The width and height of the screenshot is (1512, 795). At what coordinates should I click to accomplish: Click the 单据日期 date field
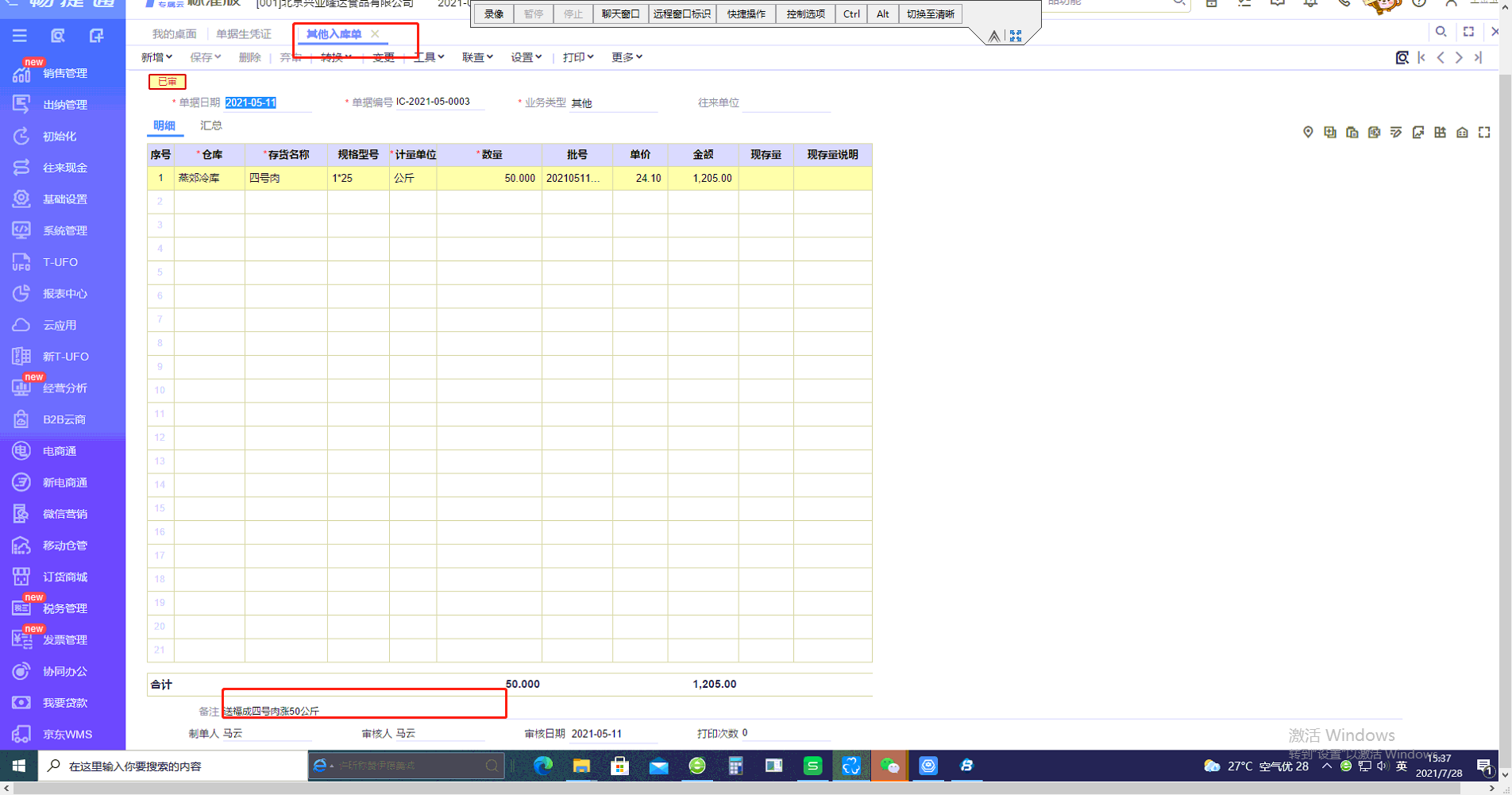tap(268, 102)
